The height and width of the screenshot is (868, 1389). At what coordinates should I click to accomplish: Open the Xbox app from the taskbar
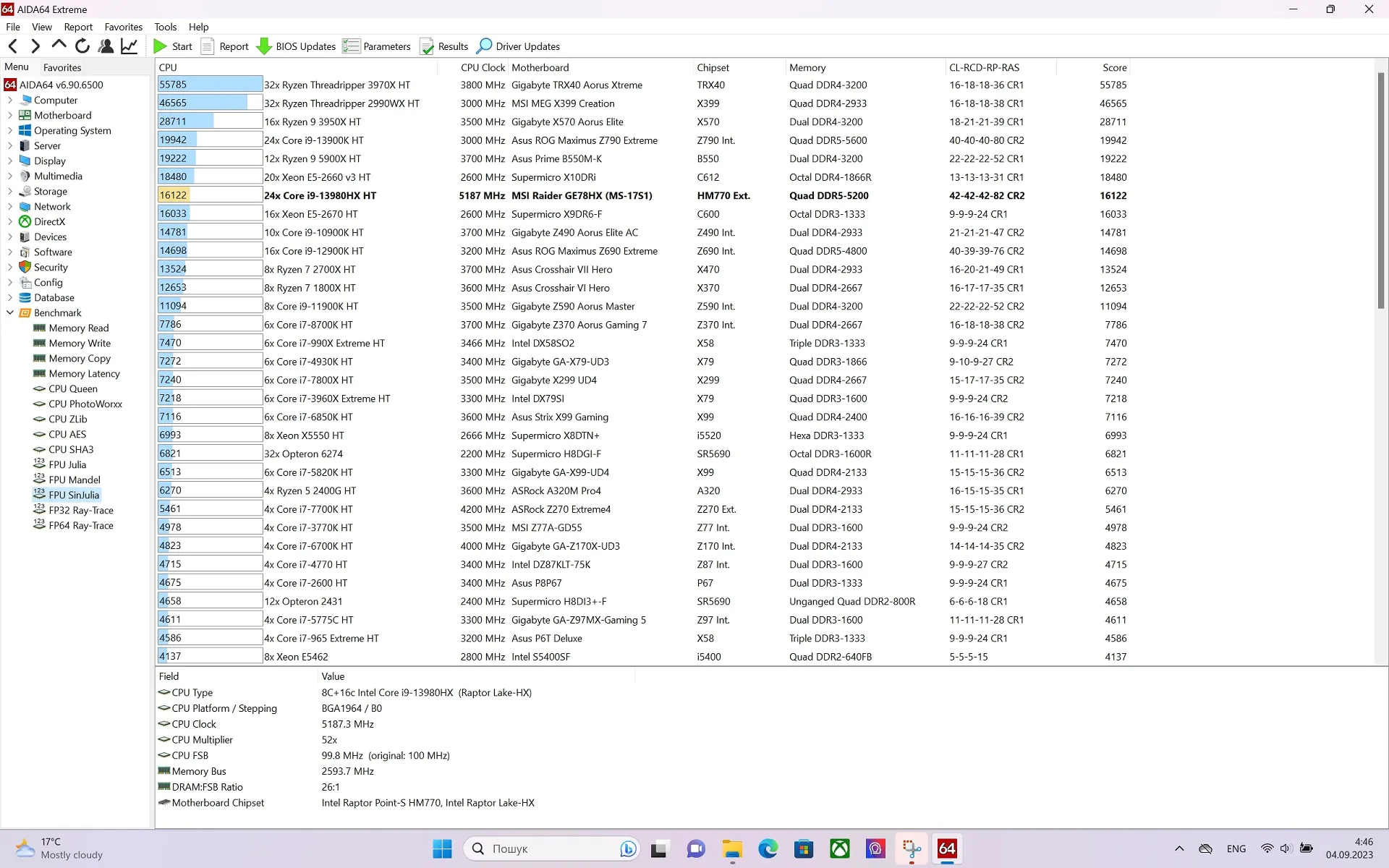(839, 848)
